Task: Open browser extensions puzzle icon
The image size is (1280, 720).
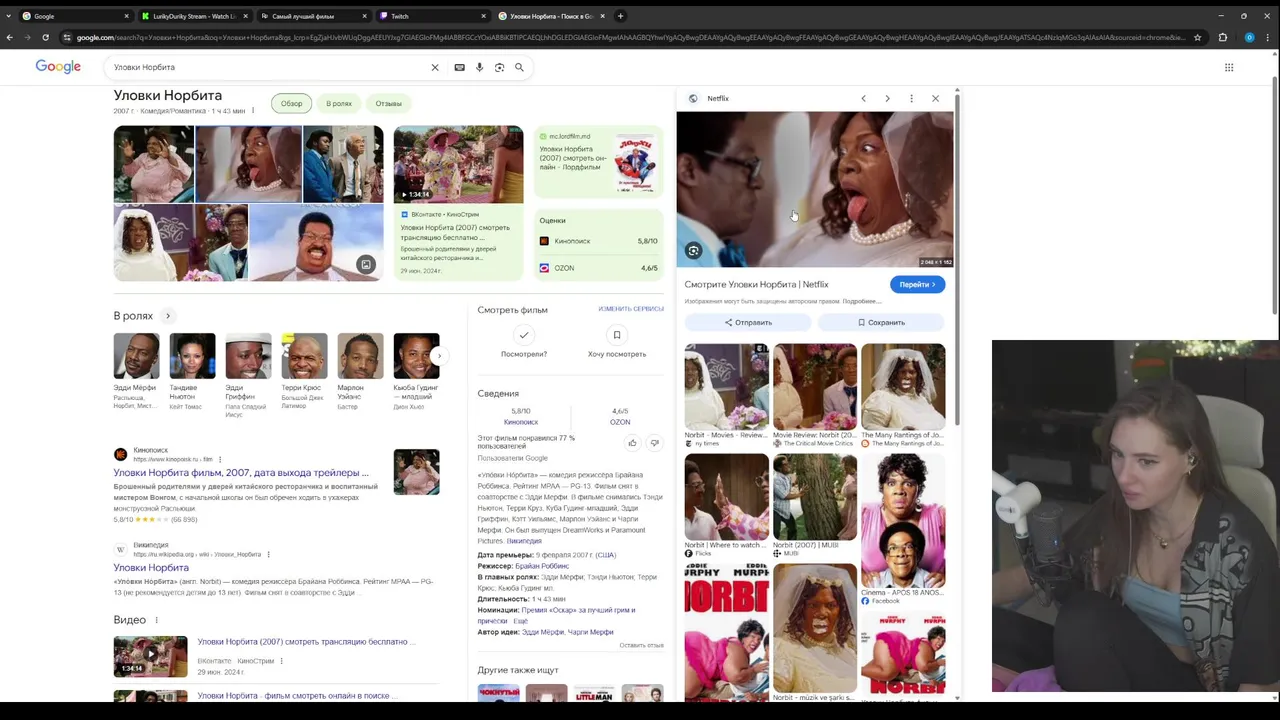Action: coord(1222,37)
